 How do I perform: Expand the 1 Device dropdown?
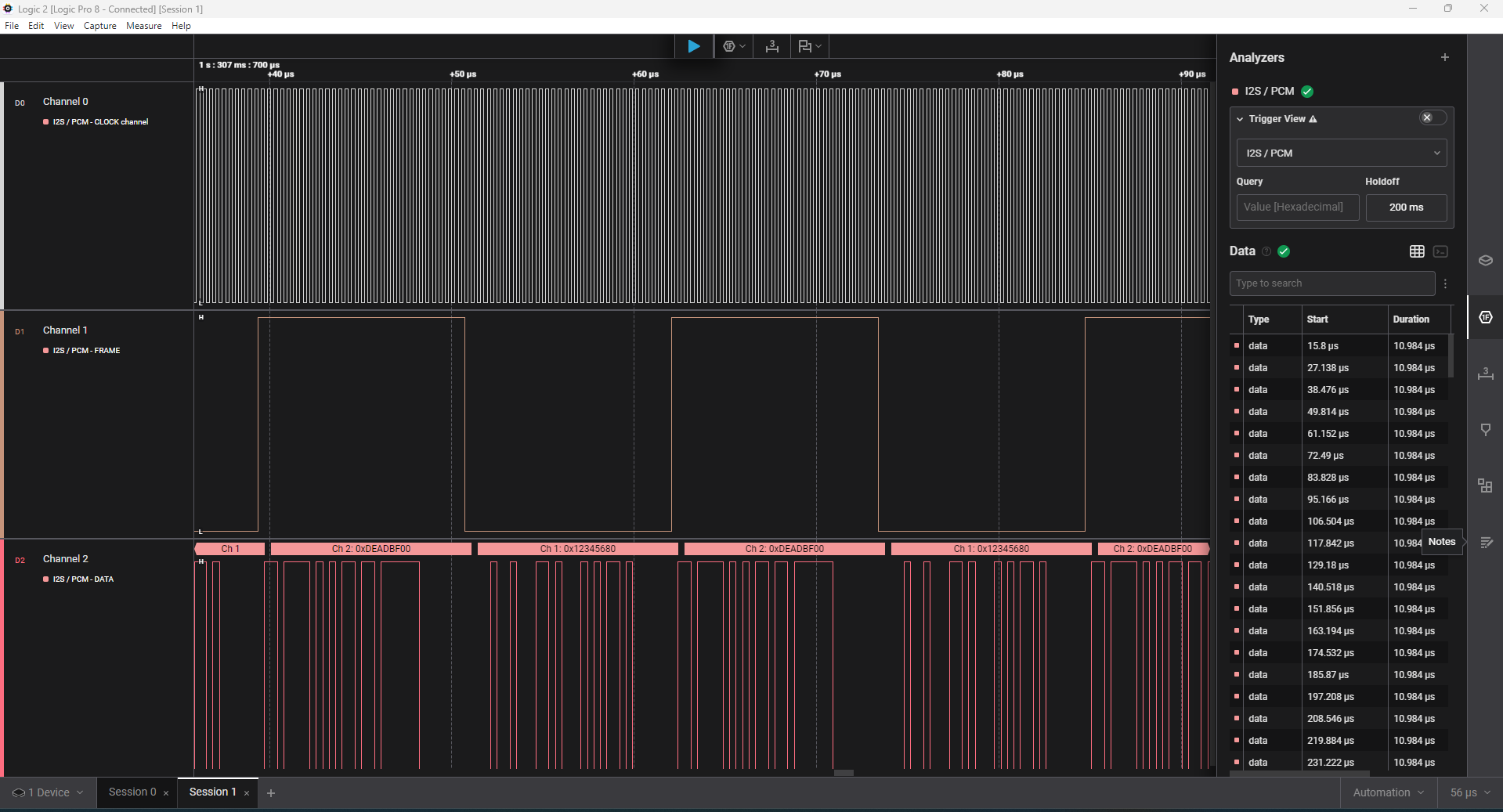tap(48, 792)
